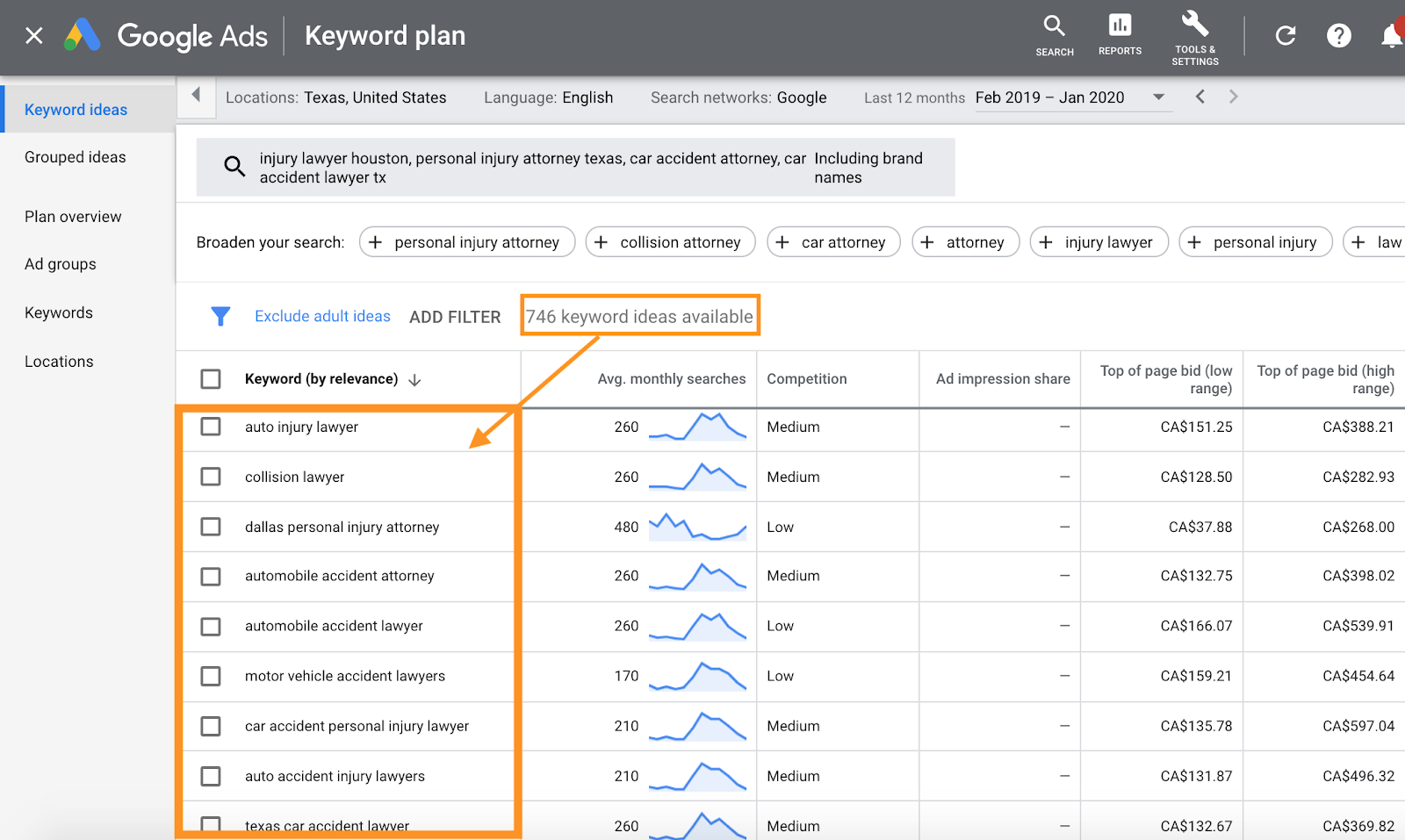Click the ADD FILTER button
Viewport: 1405px width, 840px height.
point(455,317)
